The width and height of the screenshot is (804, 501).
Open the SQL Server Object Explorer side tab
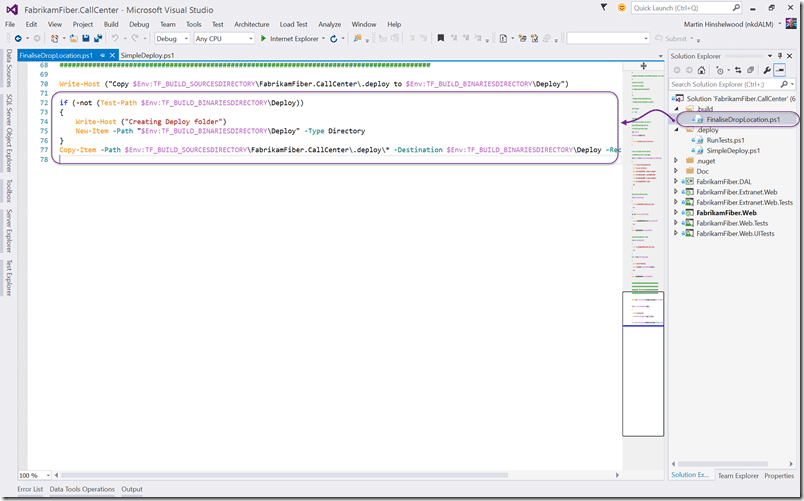pyautogui.click(x=9, y=133)
